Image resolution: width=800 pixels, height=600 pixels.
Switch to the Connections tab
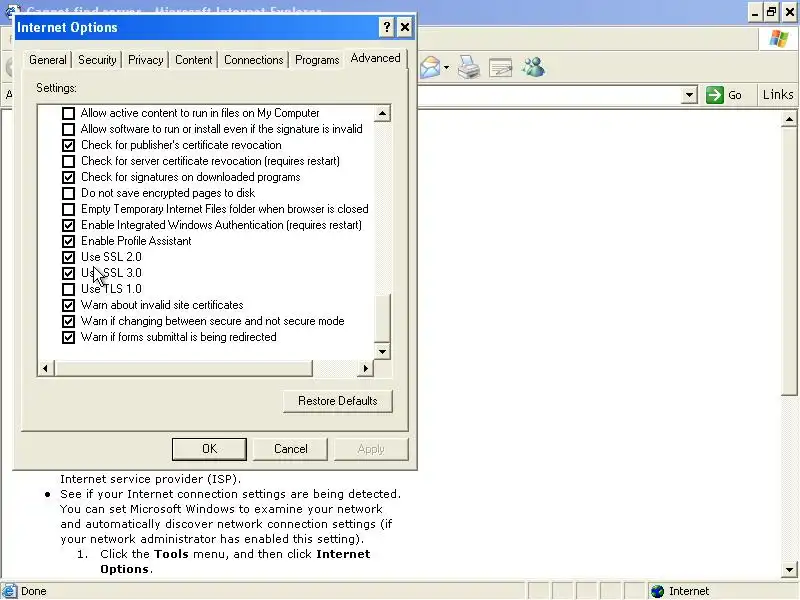coord(254,60)
